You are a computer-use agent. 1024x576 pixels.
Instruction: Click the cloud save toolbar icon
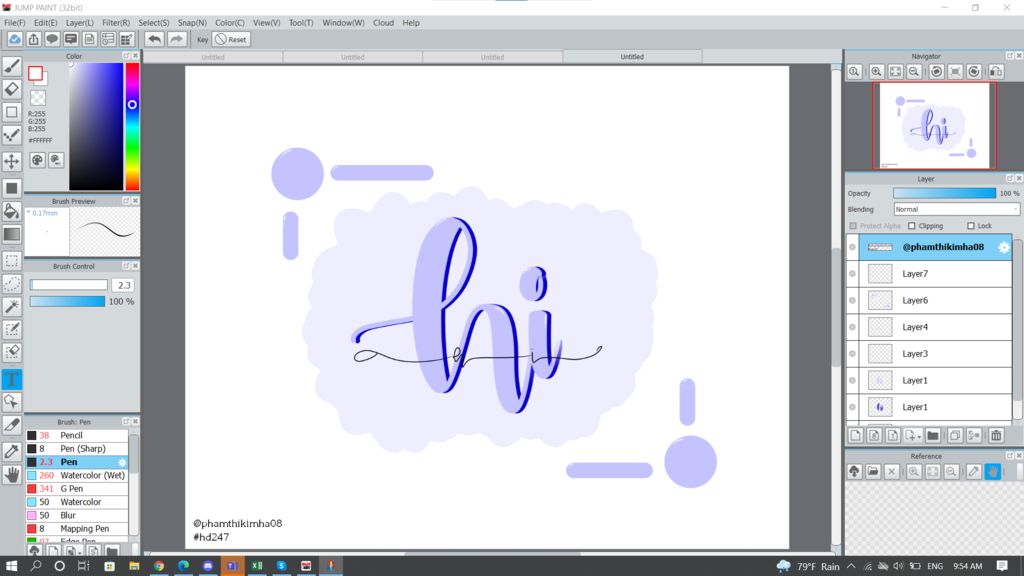click(14, 39)
